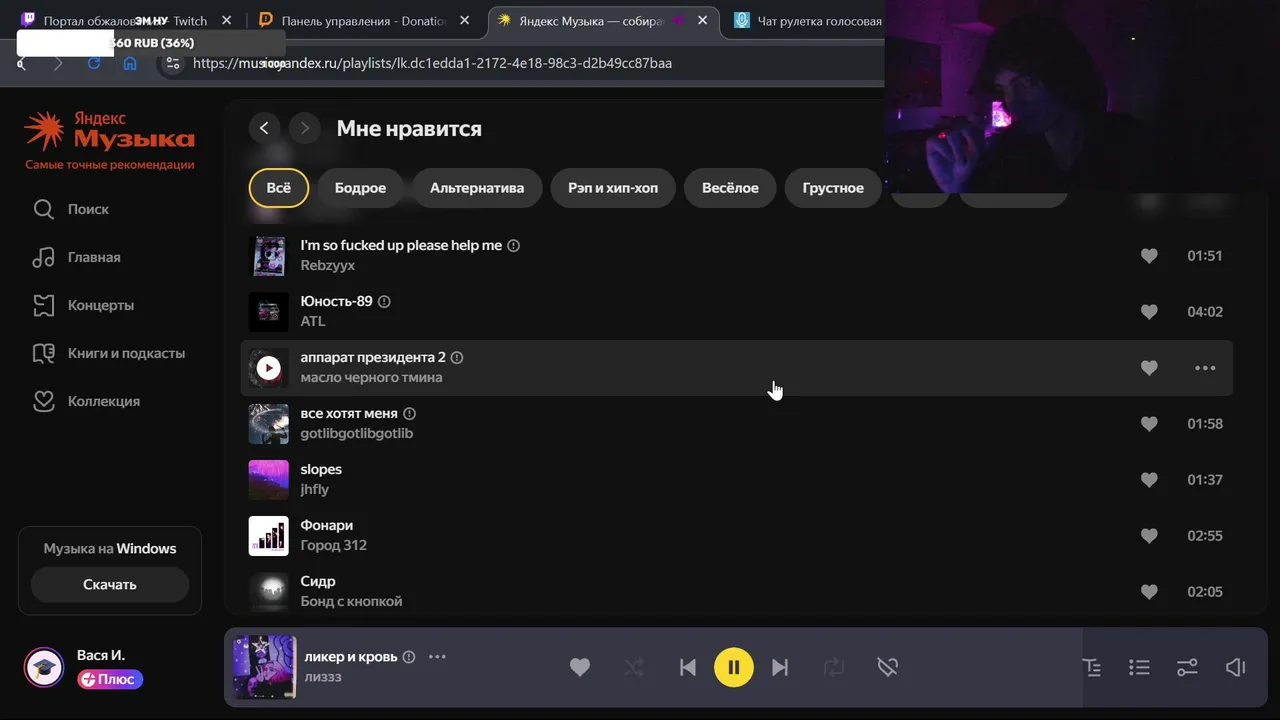Open site settings icon in address bar
Image resolution: width=1280 pixels, height=720 pixels.
[173, 63]
